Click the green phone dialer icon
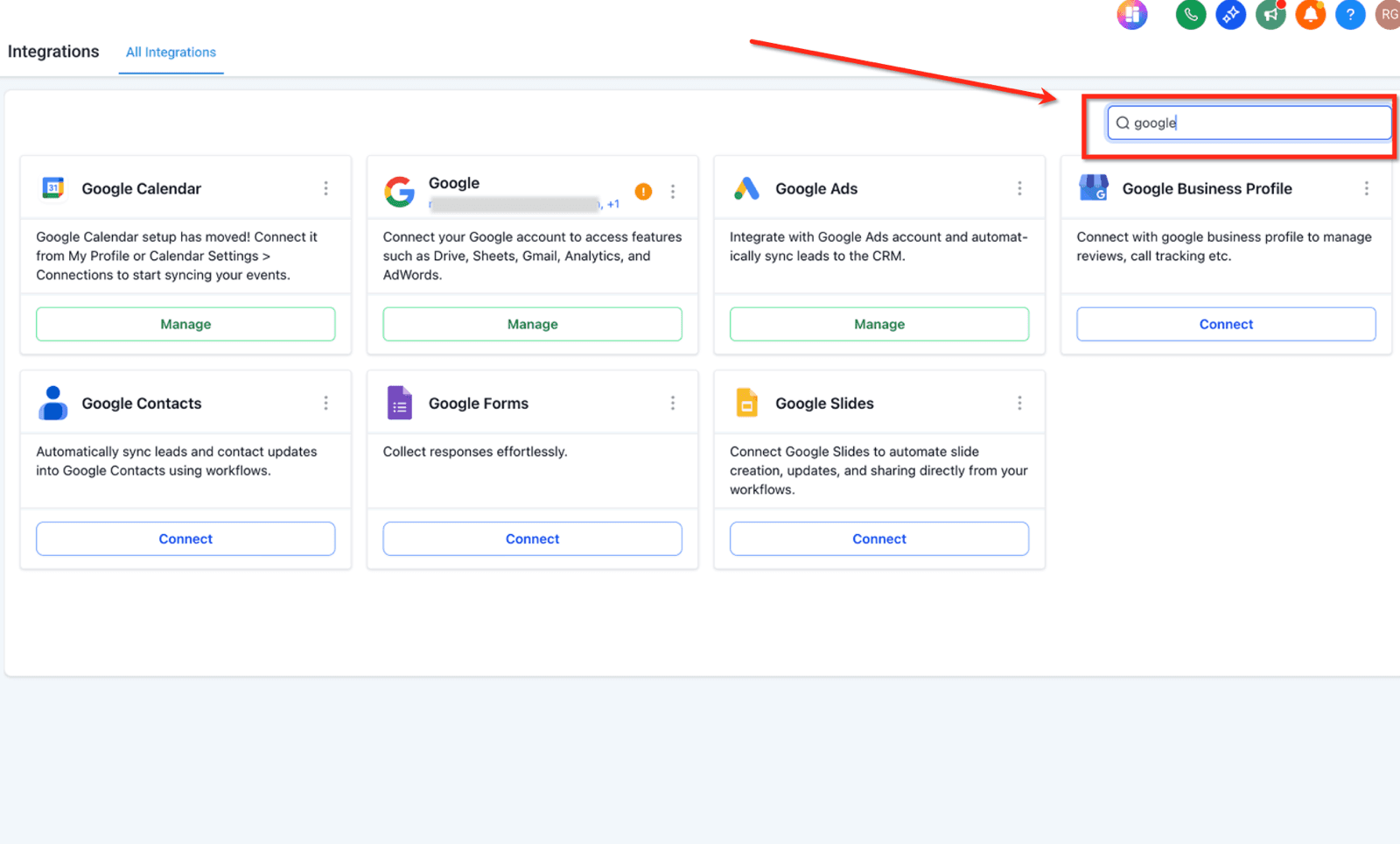The image size is (1400, 844). pos(1191,14)
